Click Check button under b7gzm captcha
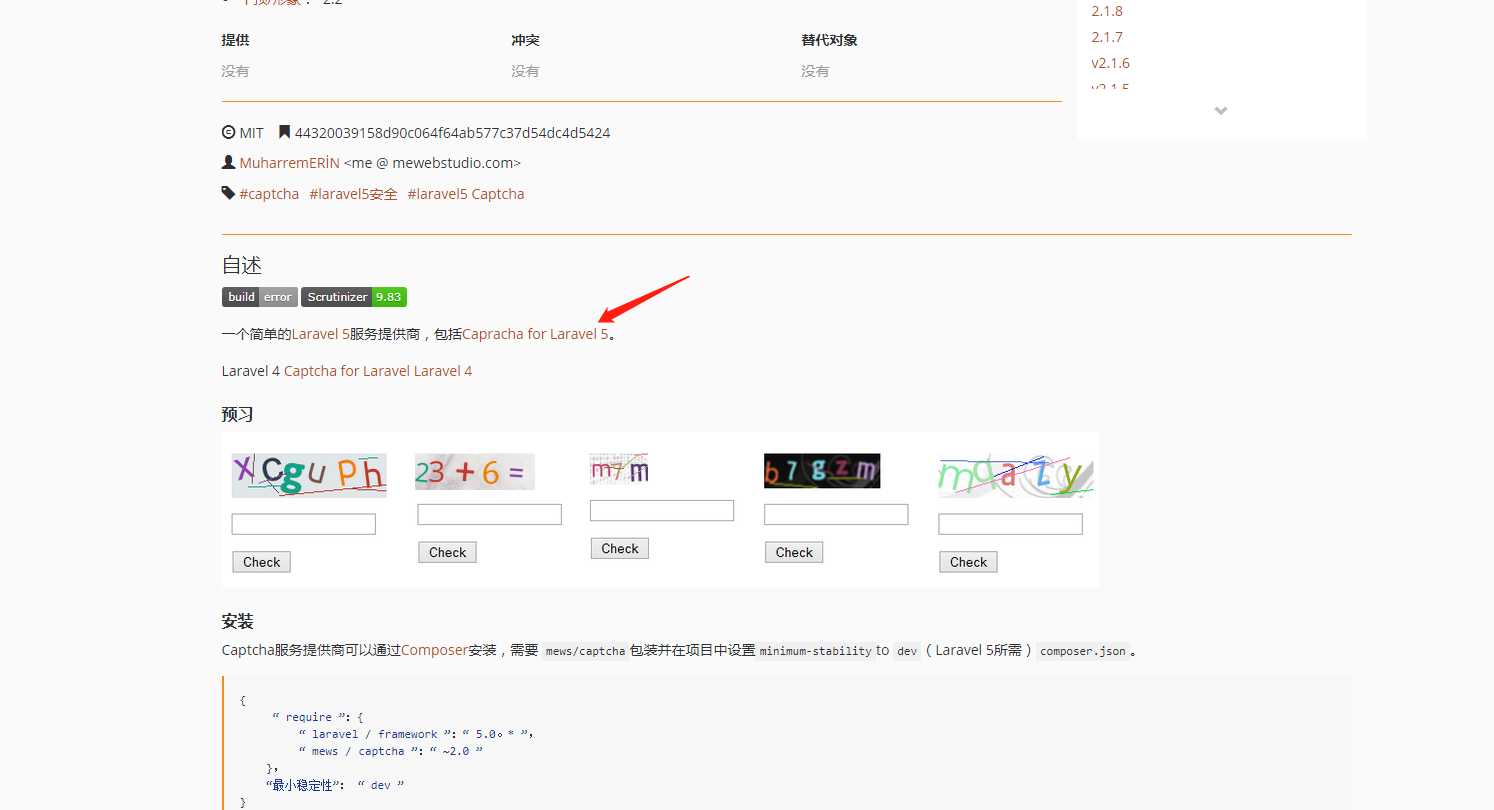 794,552
